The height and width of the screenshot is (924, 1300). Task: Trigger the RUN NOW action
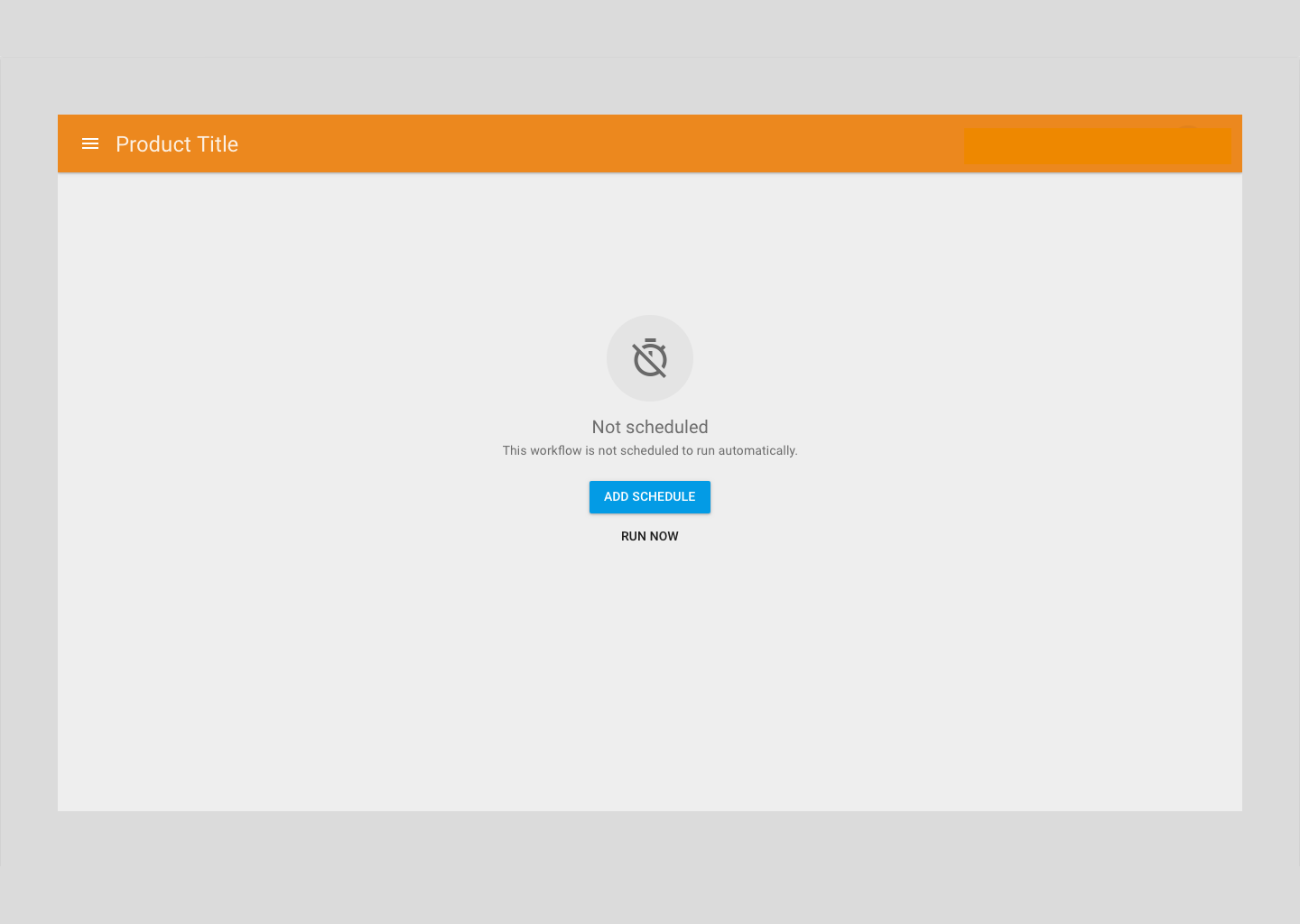[650, 536]
